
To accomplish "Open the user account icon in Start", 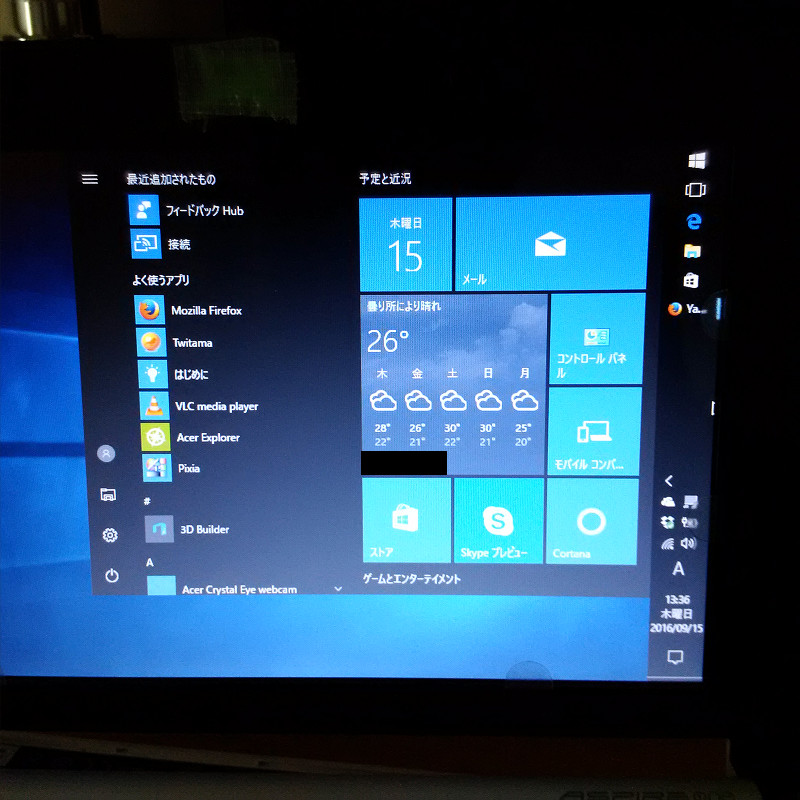I will point(106,453).
